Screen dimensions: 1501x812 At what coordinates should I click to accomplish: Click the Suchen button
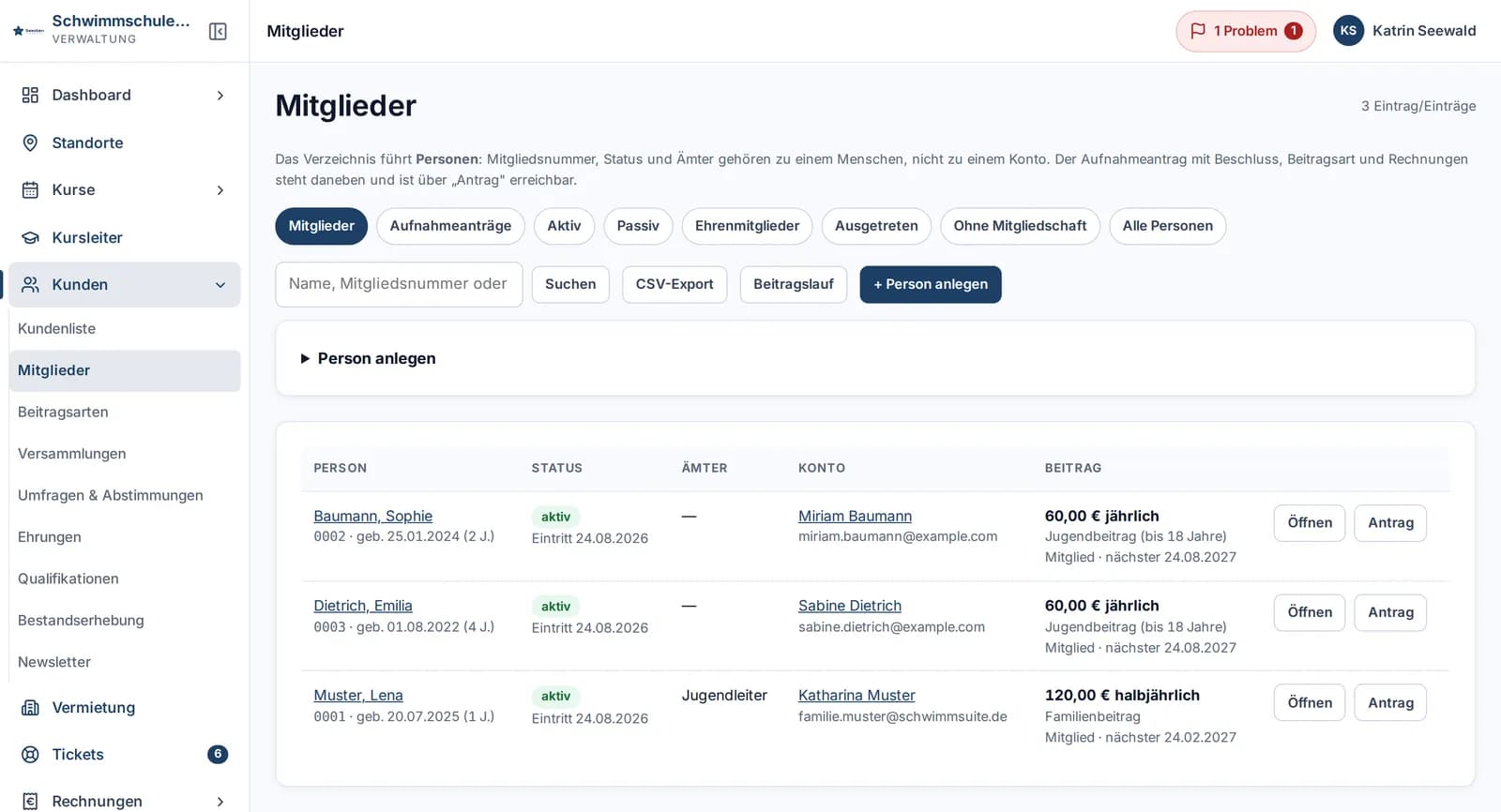click(570, 285)
